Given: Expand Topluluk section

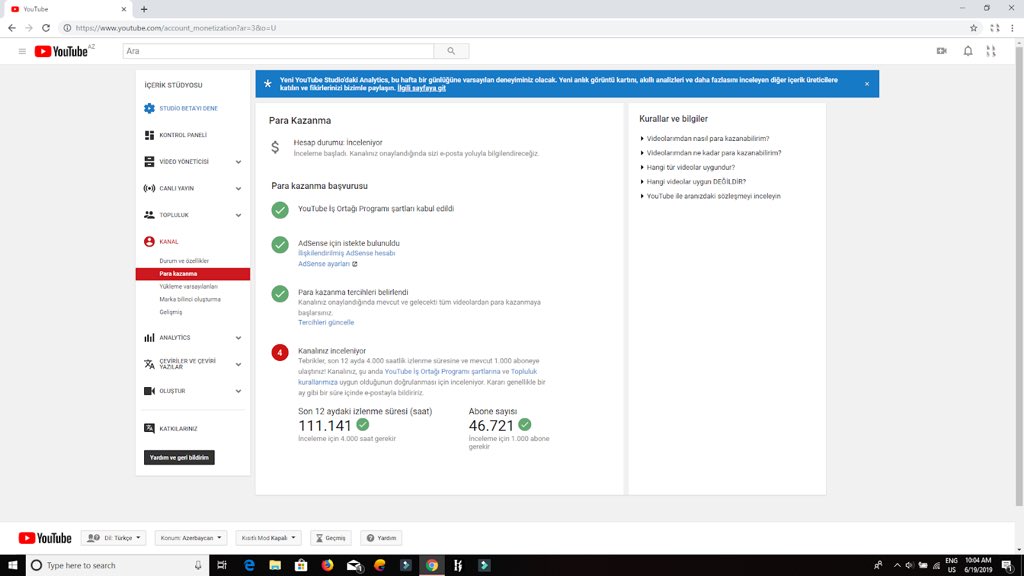Looking at the screenshot, I should pos(238,215).
